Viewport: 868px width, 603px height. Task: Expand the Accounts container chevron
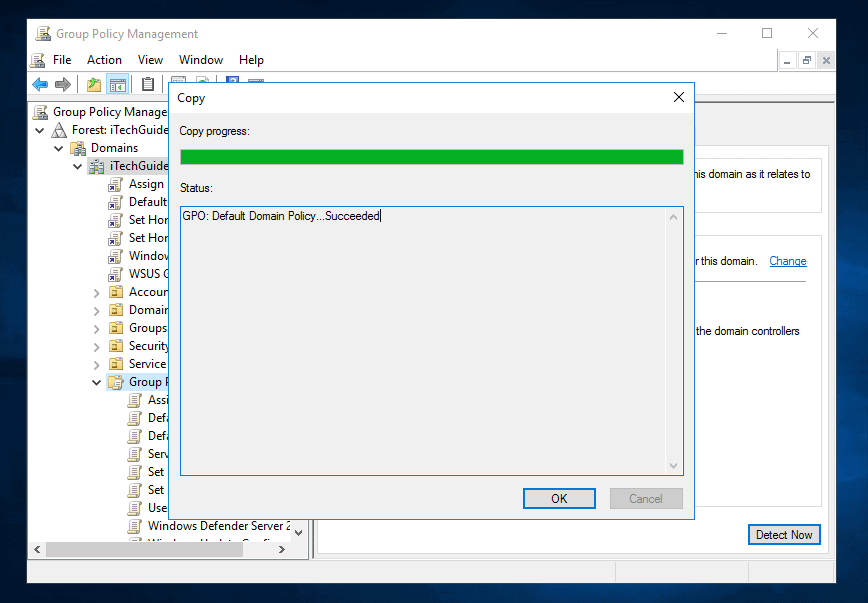(x=94, y=291)
